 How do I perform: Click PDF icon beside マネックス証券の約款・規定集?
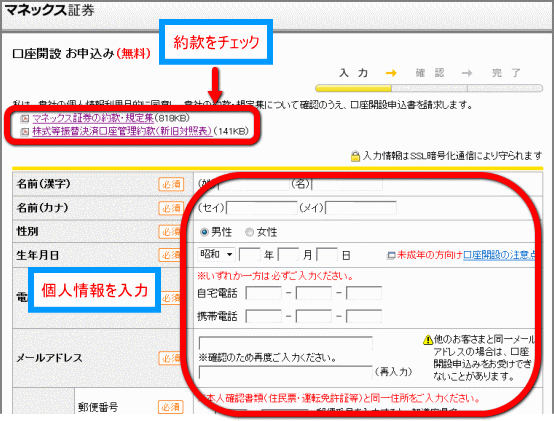click(25, 118)
